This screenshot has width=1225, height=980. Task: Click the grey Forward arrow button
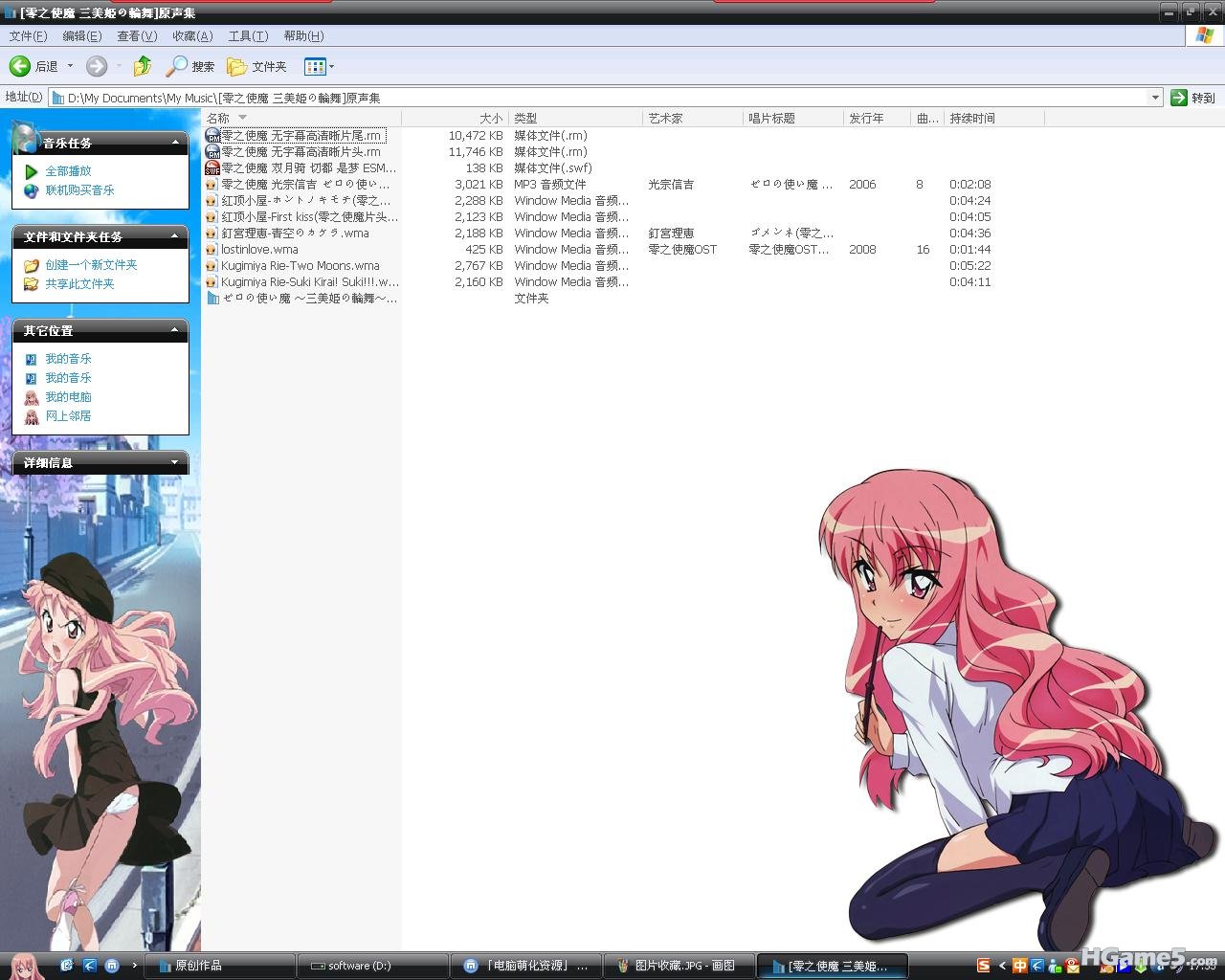pyautogui.click(x=97, y=66)
